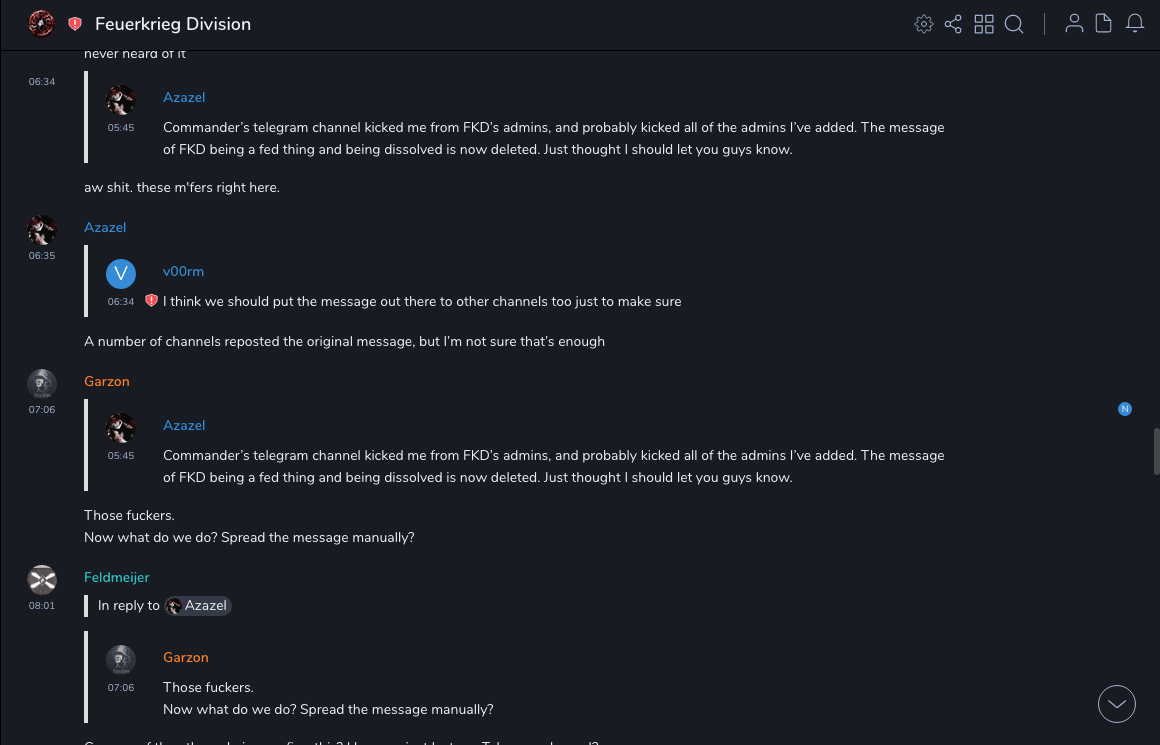1160x745 pixels.
Task: Click v00rm's blue V avatar
Action: pos(121,274)
